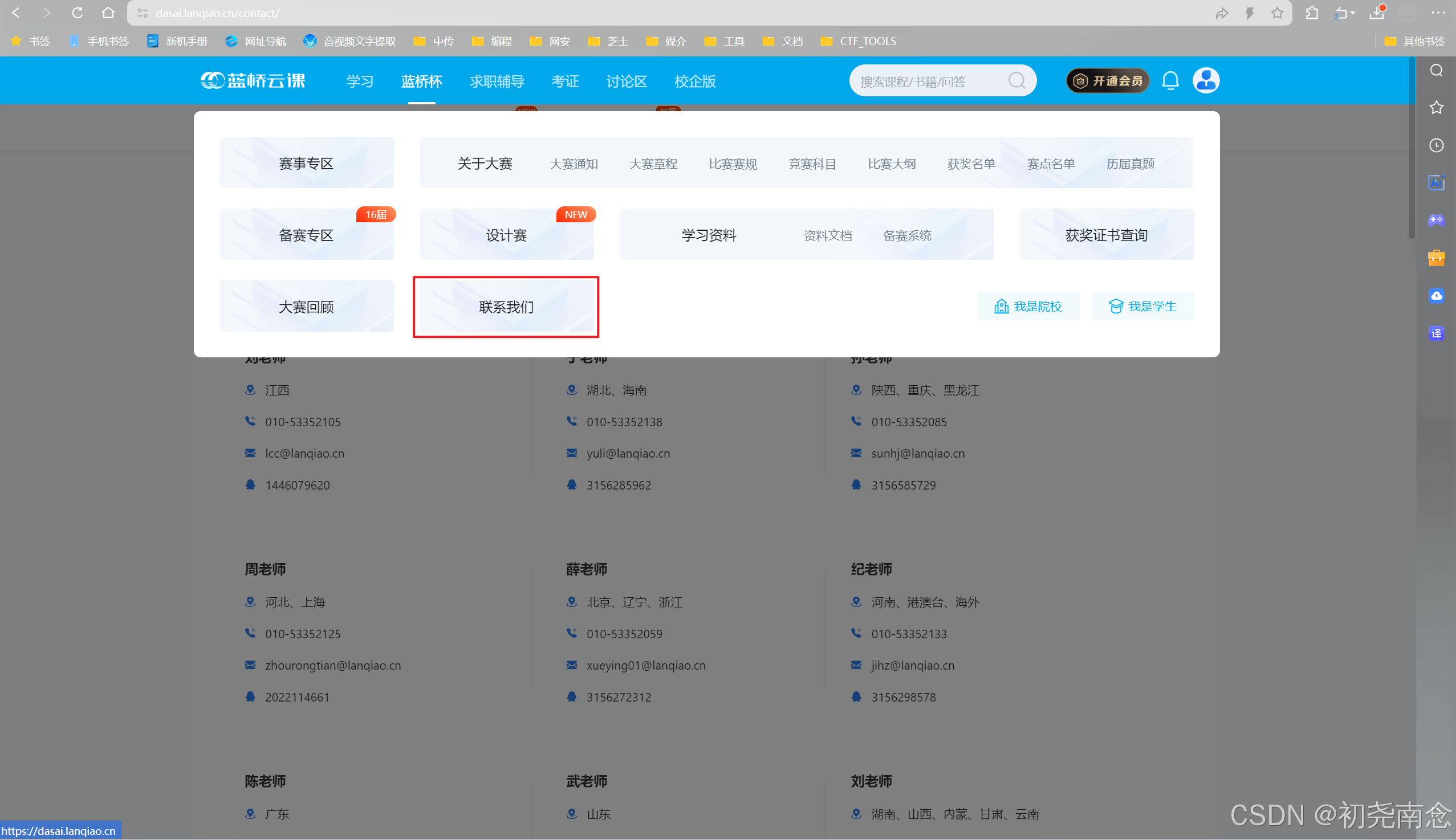Select the 蓝桥杯 navigation tab
The image size is (1456, 840).
click(x=421, y=81)
